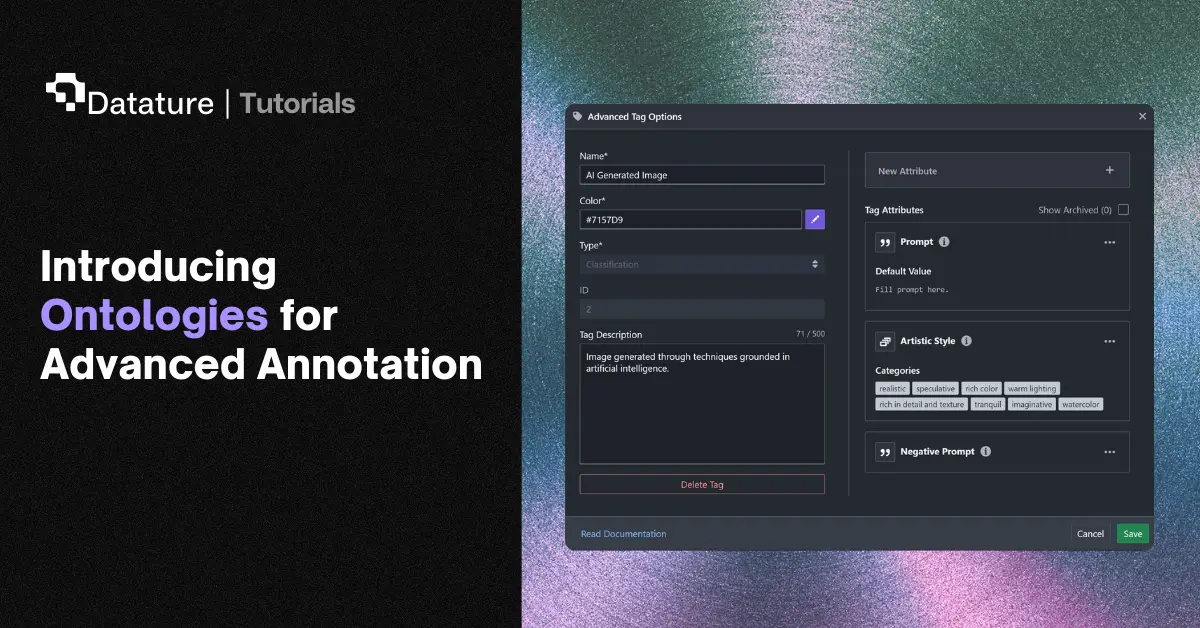Click the info icon next to Artistic Style
The width and height of the screenshot is (1200, 628).
pyautogui.click(x=966, y=340)
